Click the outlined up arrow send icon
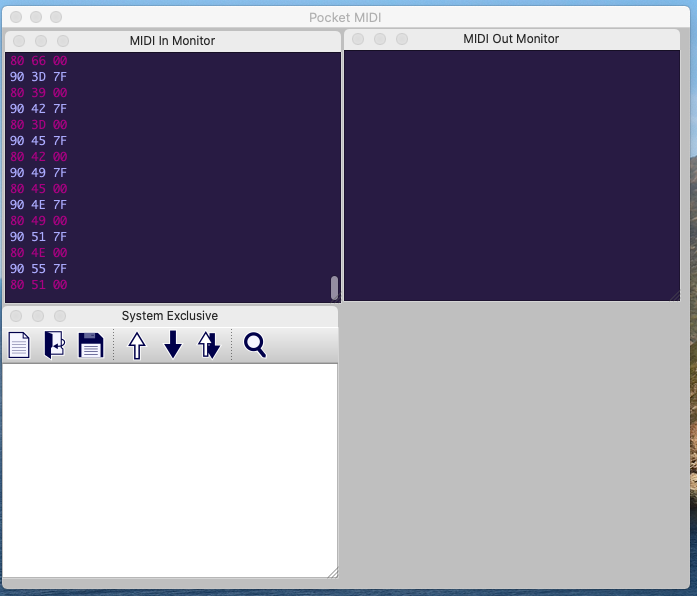Image resolution: width=697 pixels, height=596 pixels. tap(137, 345)
